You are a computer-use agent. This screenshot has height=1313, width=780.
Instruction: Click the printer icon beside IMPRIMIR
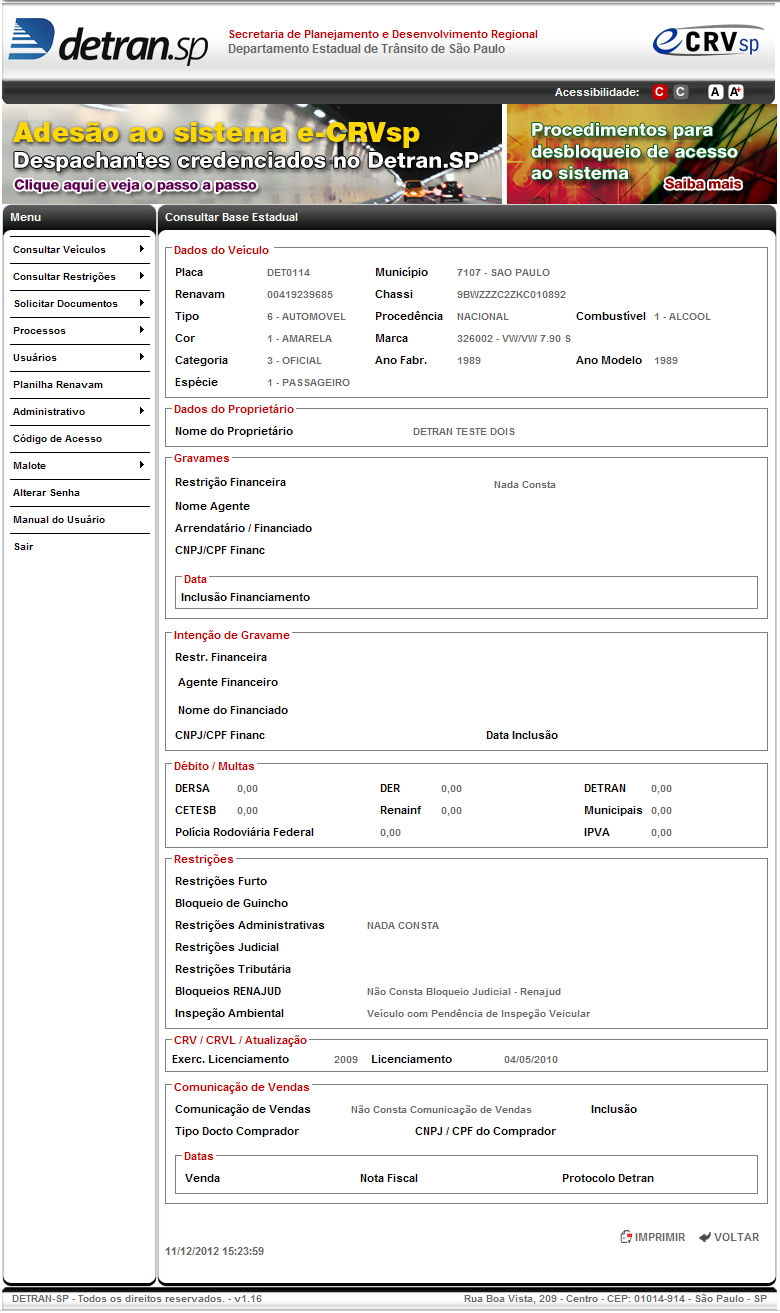[626, 1237]
